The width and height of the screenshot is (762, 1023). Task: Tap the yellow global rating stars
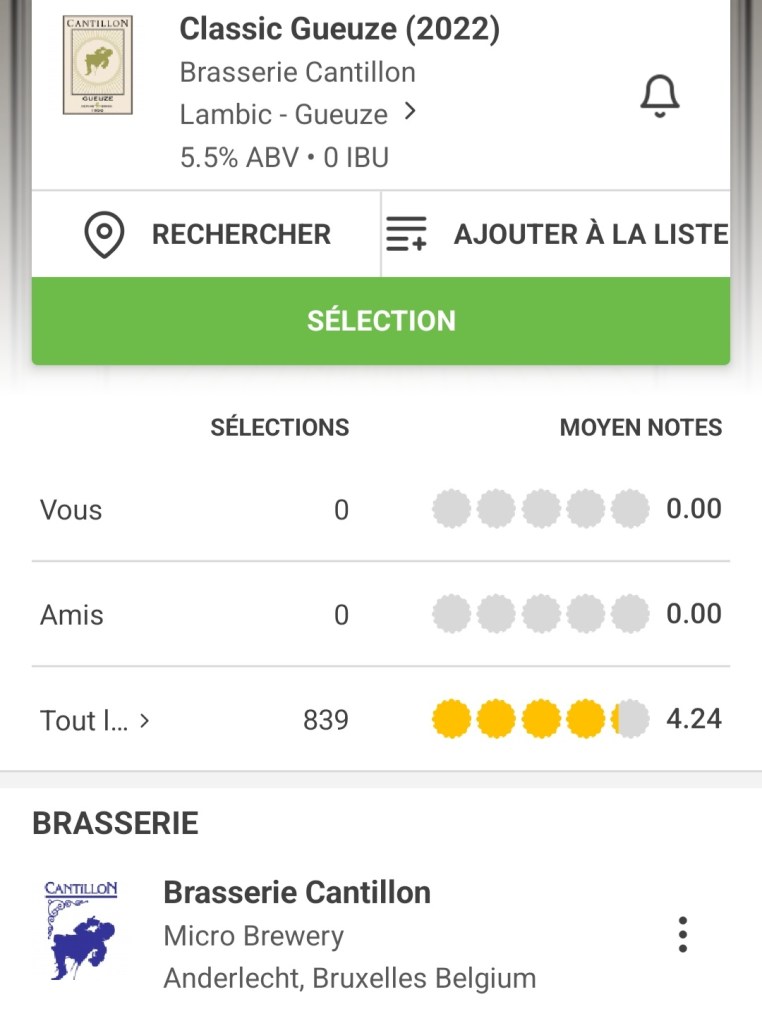tap(540, 719)
